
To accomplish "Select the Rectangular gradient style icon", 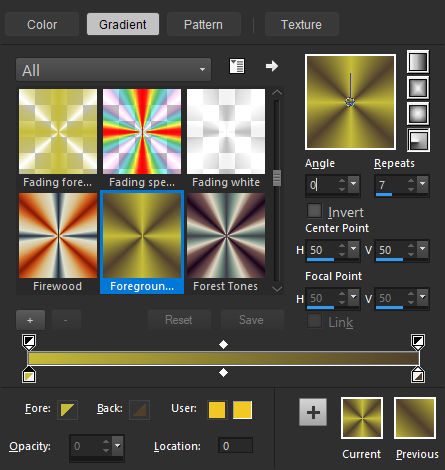I will [418, 88].
